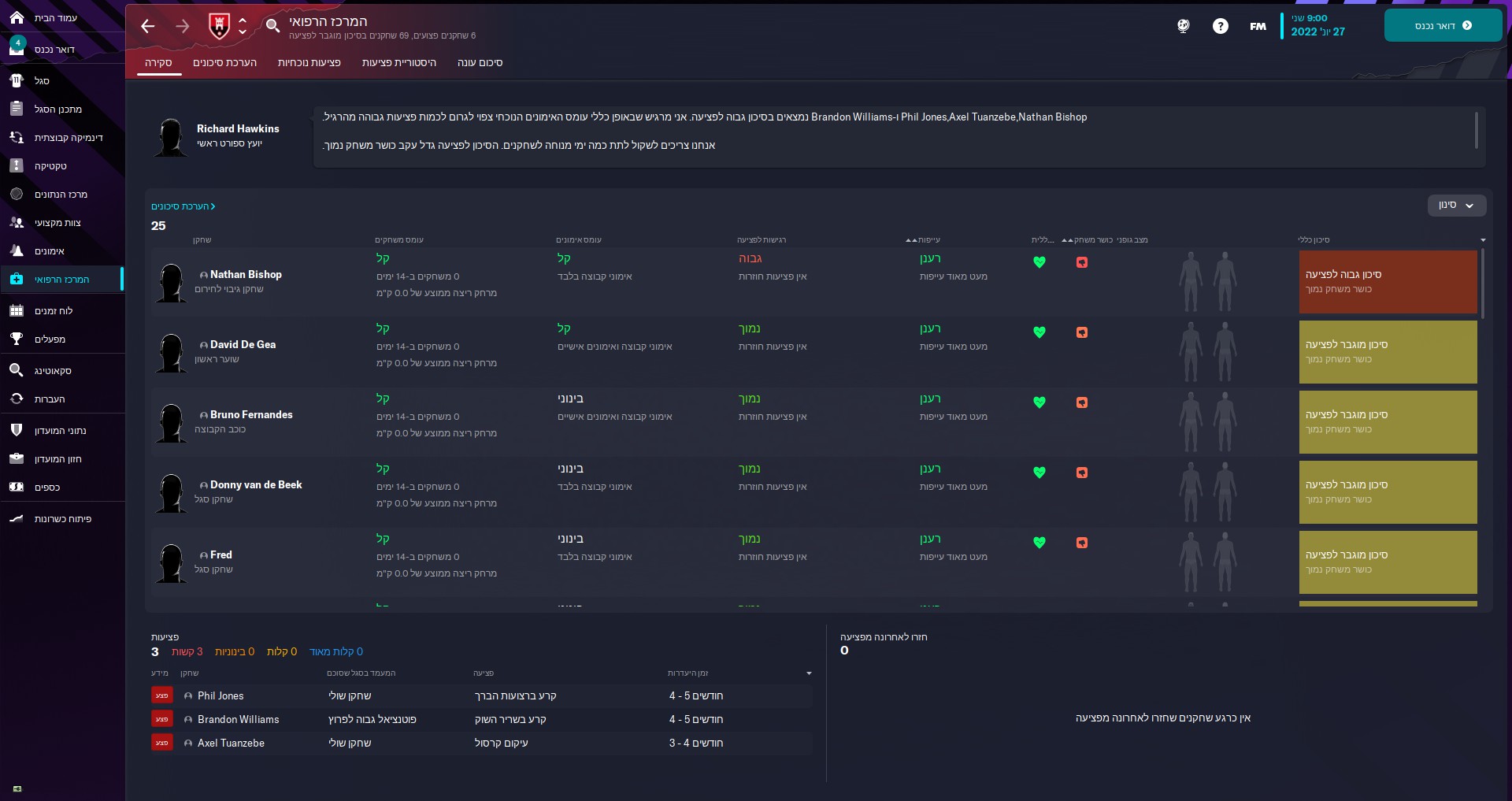This screenshot has width=1512, height=801.
Task: Open Donny van de Beek player link
Action: (256, 484)
